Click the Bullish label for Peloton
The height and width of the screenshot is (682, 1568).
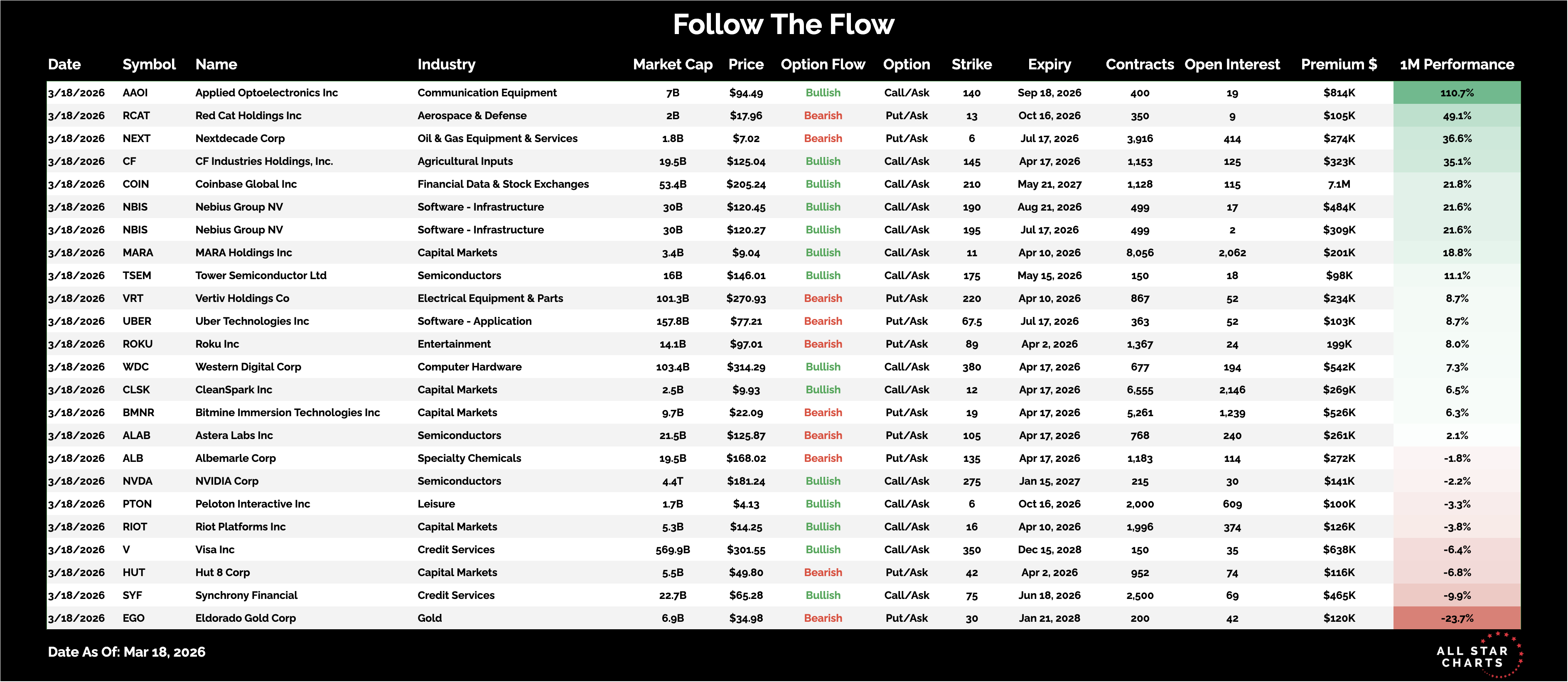(x=822, y=504)
